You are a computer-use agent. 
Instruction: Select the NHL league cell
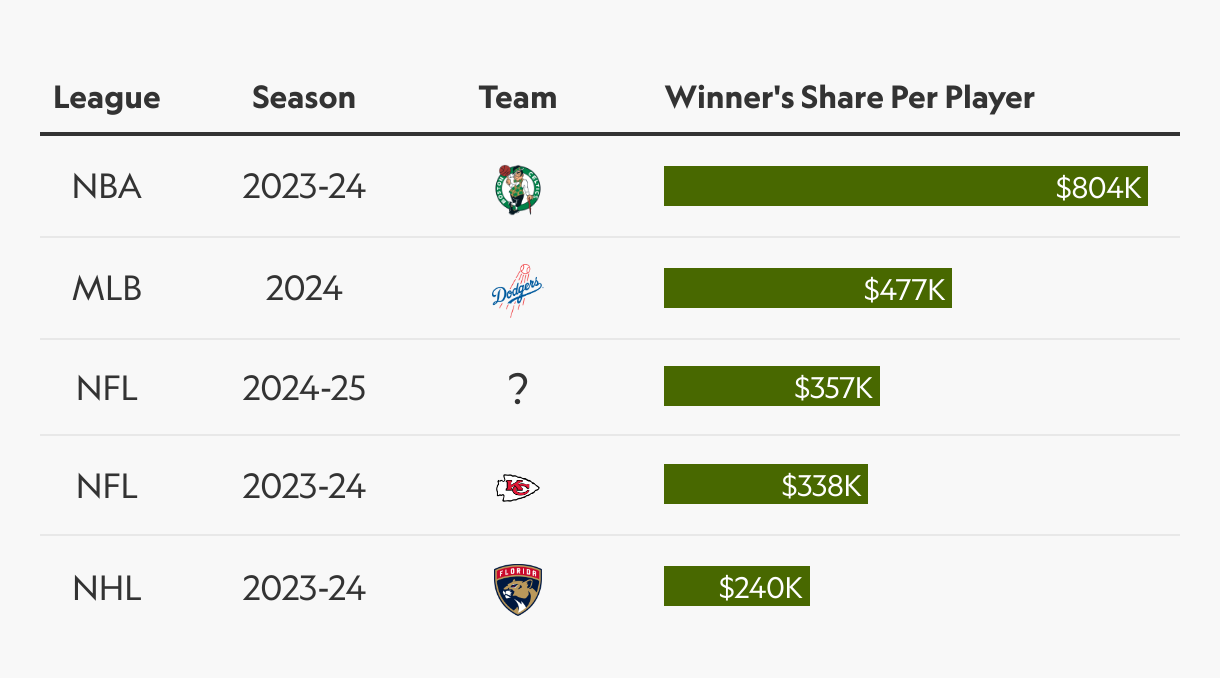[107, 588]
